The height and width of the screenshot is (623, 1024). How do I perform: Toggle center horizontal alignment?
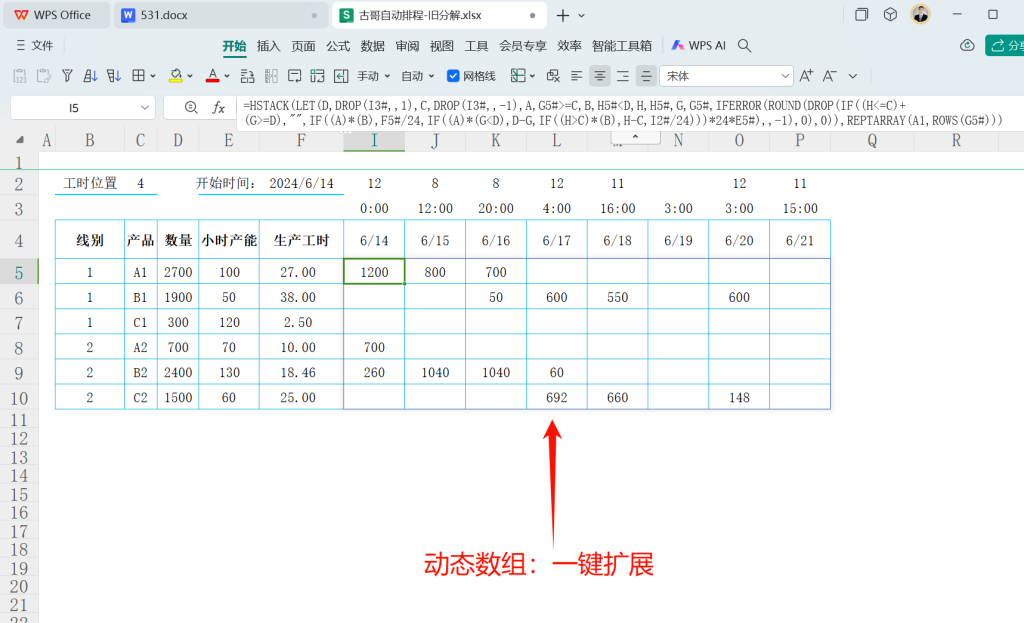click(600, 76)
